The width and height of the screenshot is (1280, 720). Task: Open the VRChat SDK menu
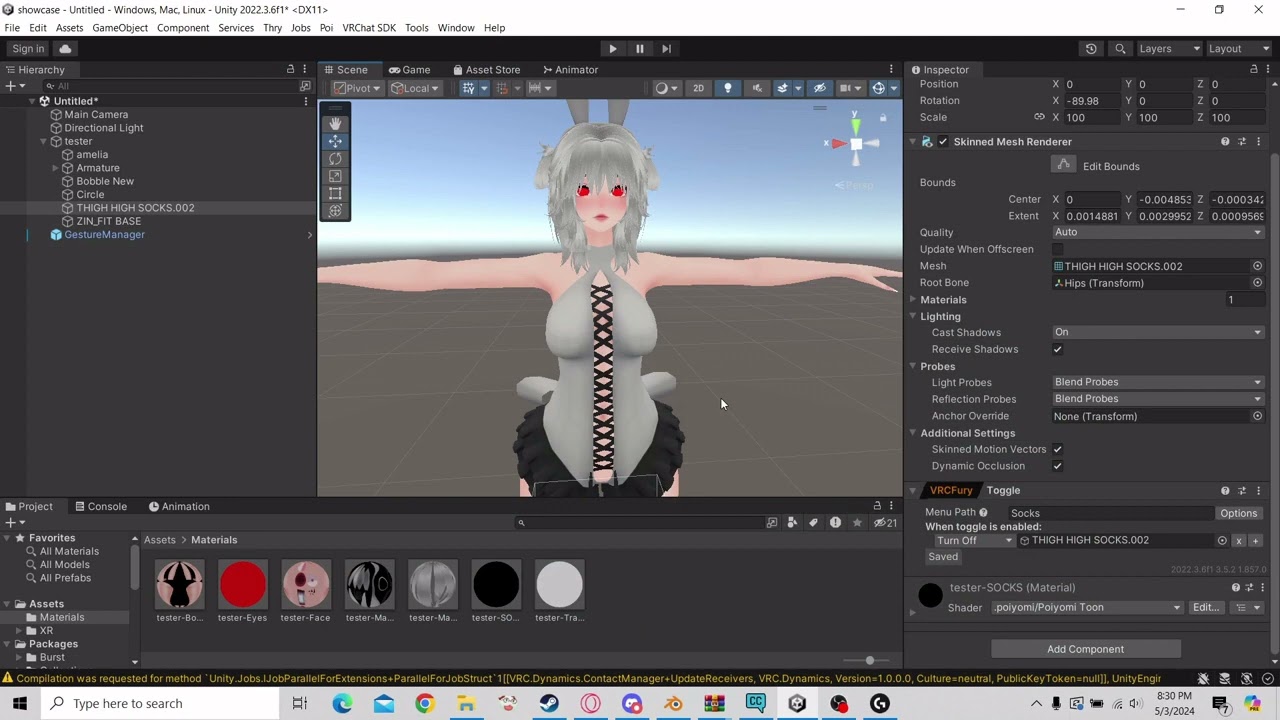point(369,28)
